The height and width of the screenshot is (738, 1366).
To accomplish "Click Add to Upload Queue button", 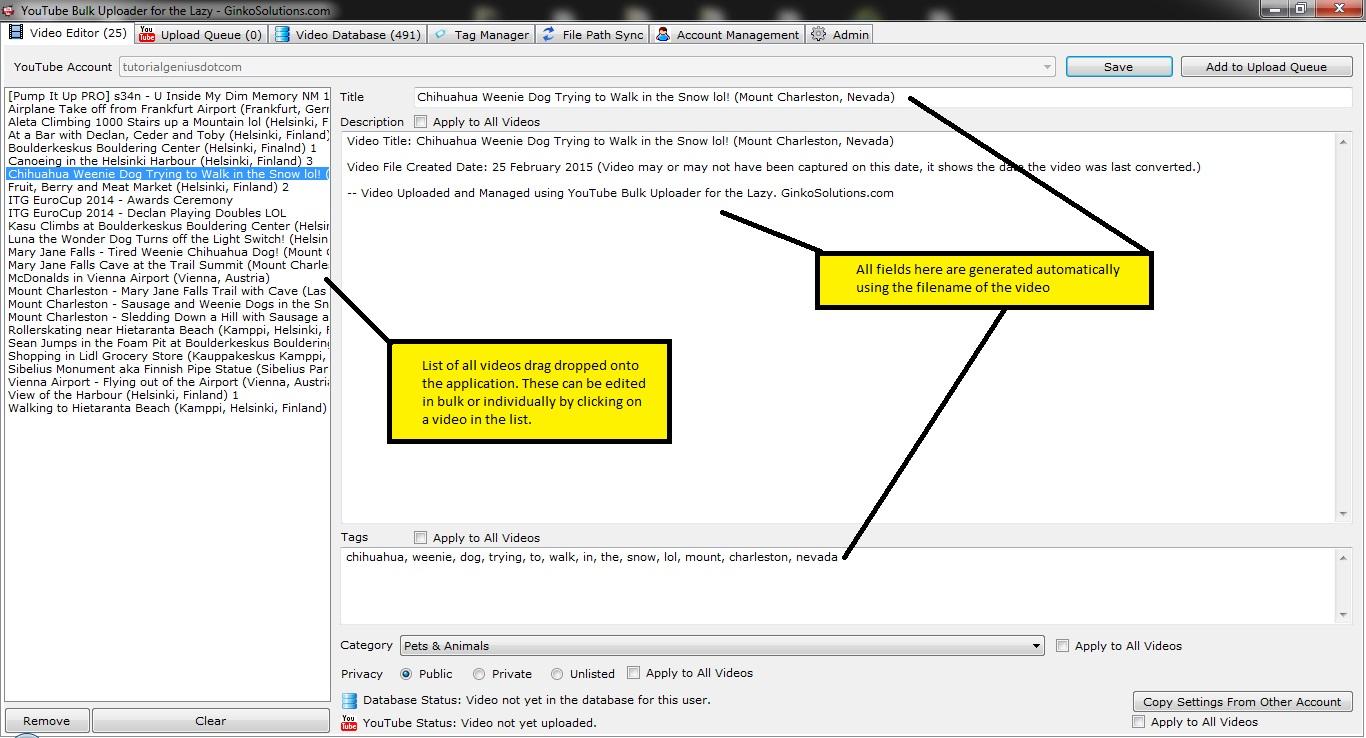I will pyautogui.click(x=1266, y=67).
